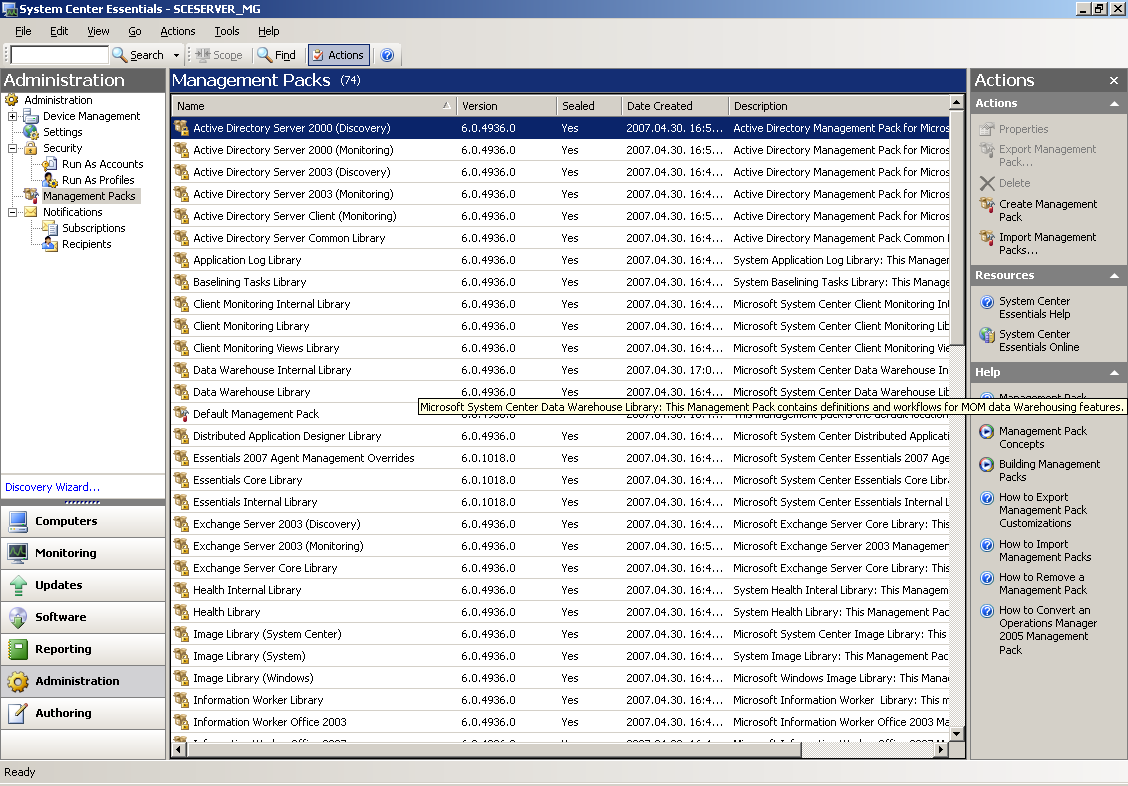The width and height of the screenshot is (1128, 786).
Task: Select the Settings globe icon in tree
Action: [x=31, y=132]
